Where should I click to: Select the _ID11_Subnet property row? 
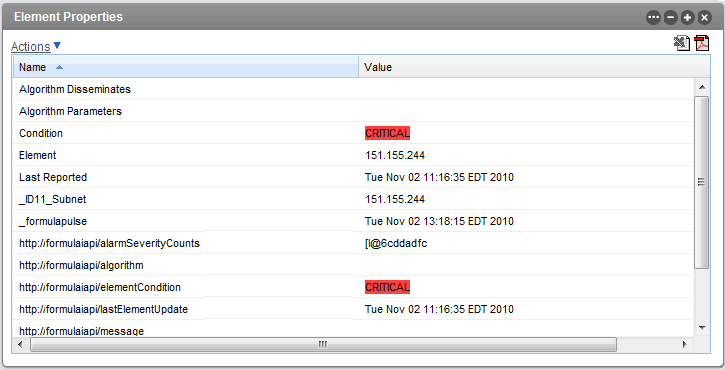[353, 199]
